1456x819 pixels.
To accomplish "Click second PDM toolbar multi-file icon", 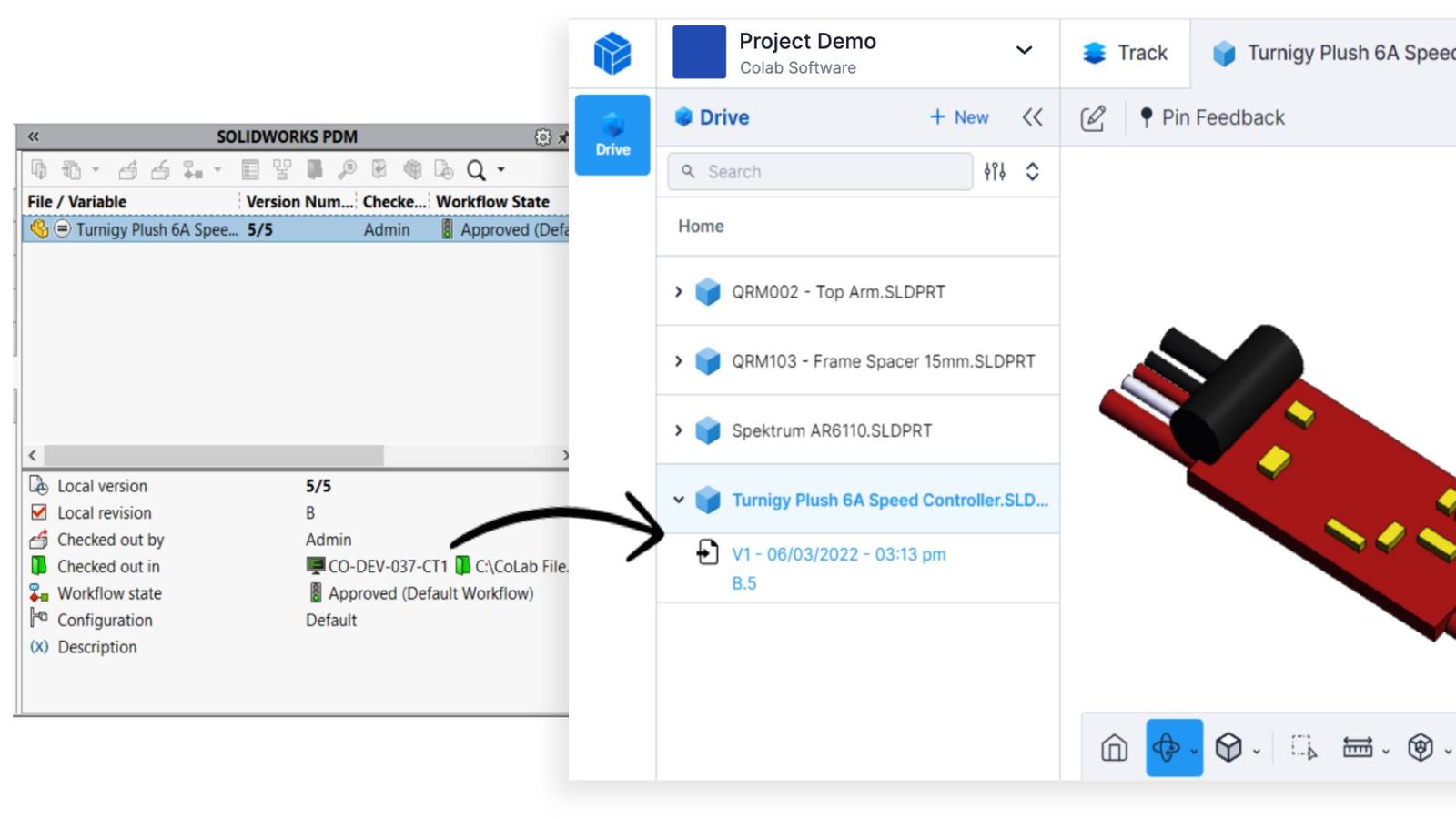I will (71, 169).
